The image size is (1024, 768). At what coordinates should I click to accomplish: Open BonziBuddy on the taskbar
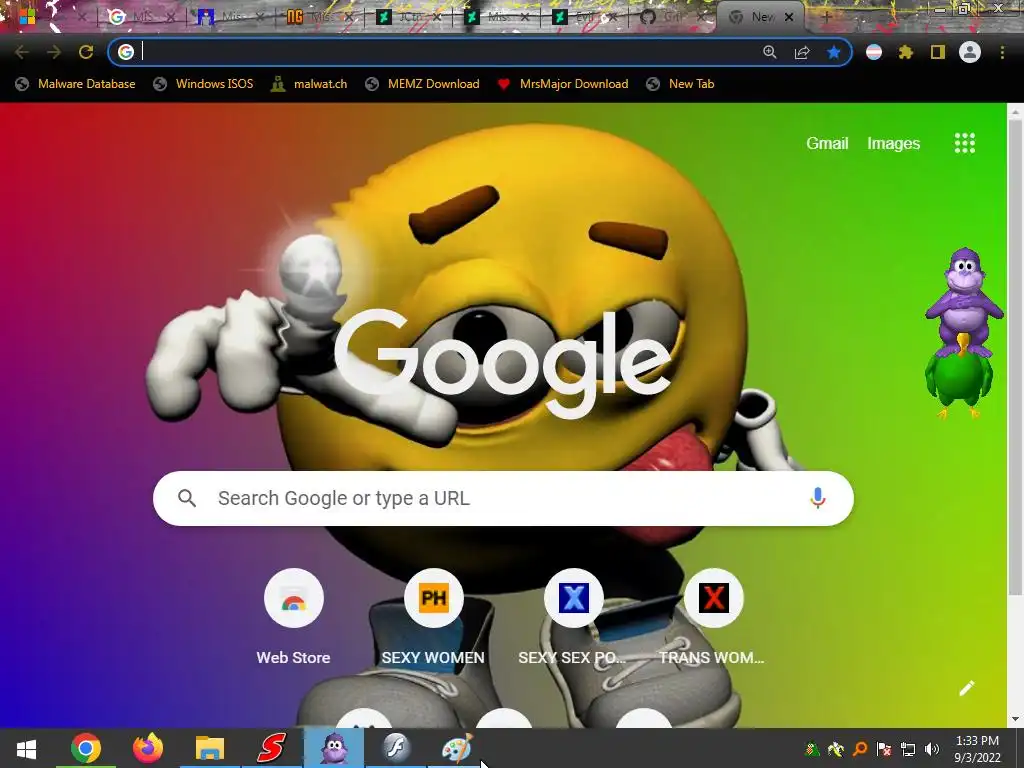coord(334,748)
